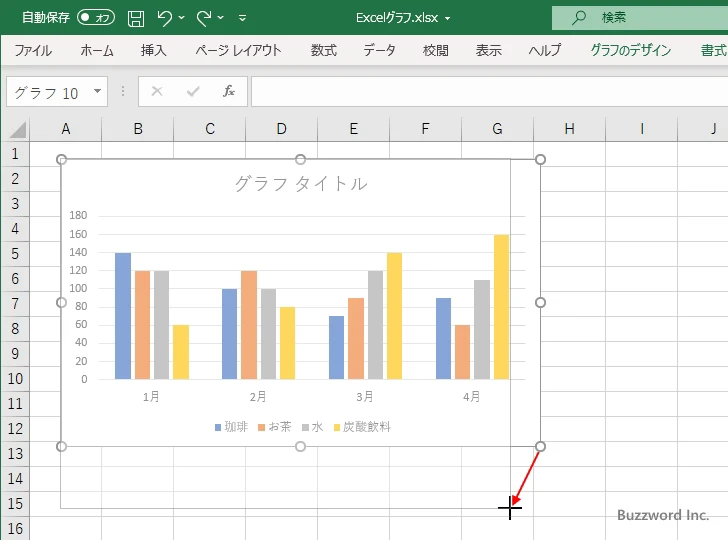This screenshot has height=540, width=728.
Task: Select the 表示 tab
Action: 488,50
